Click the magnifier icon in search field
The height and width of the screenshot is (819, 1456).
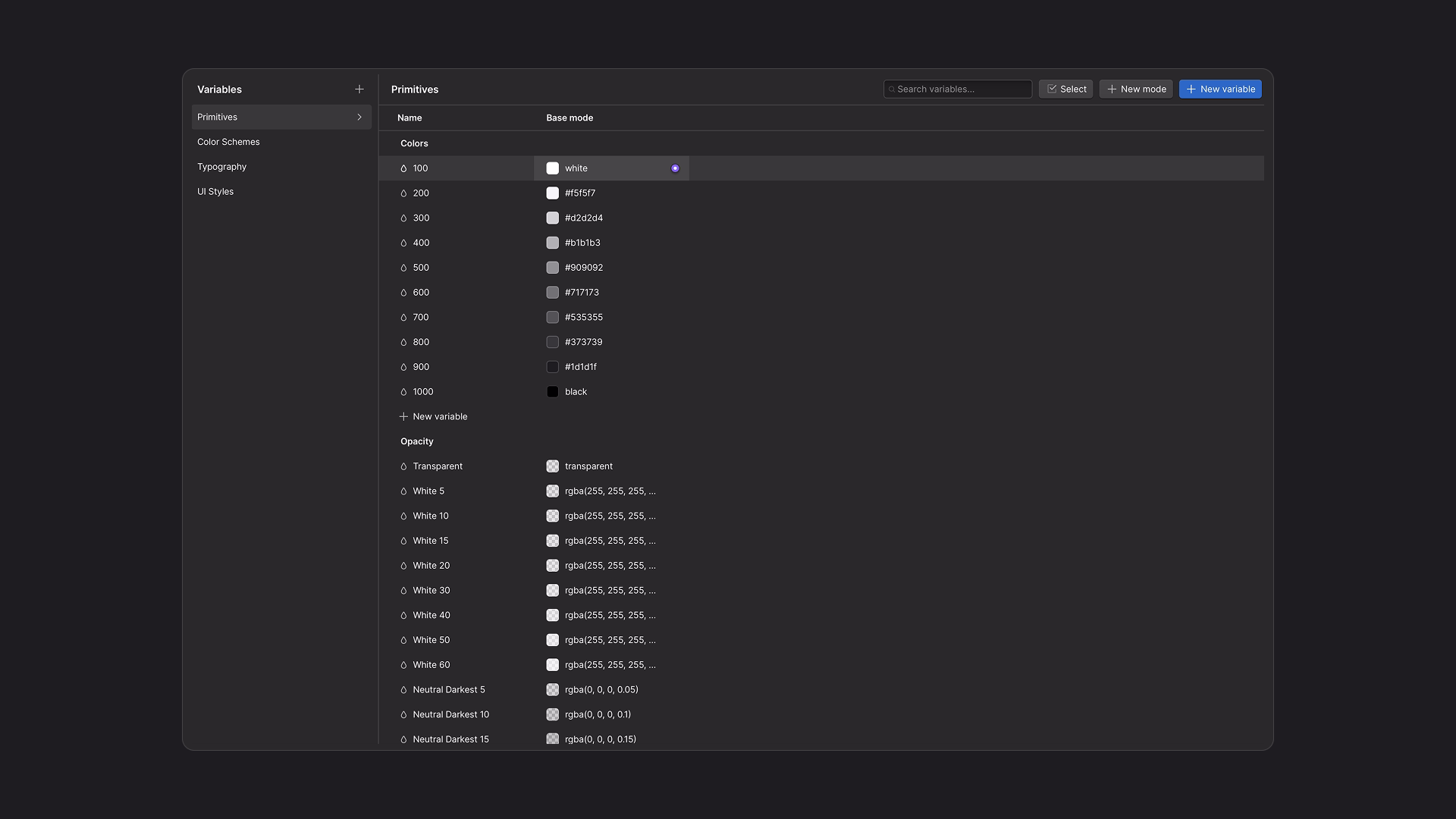pos(892,89)
